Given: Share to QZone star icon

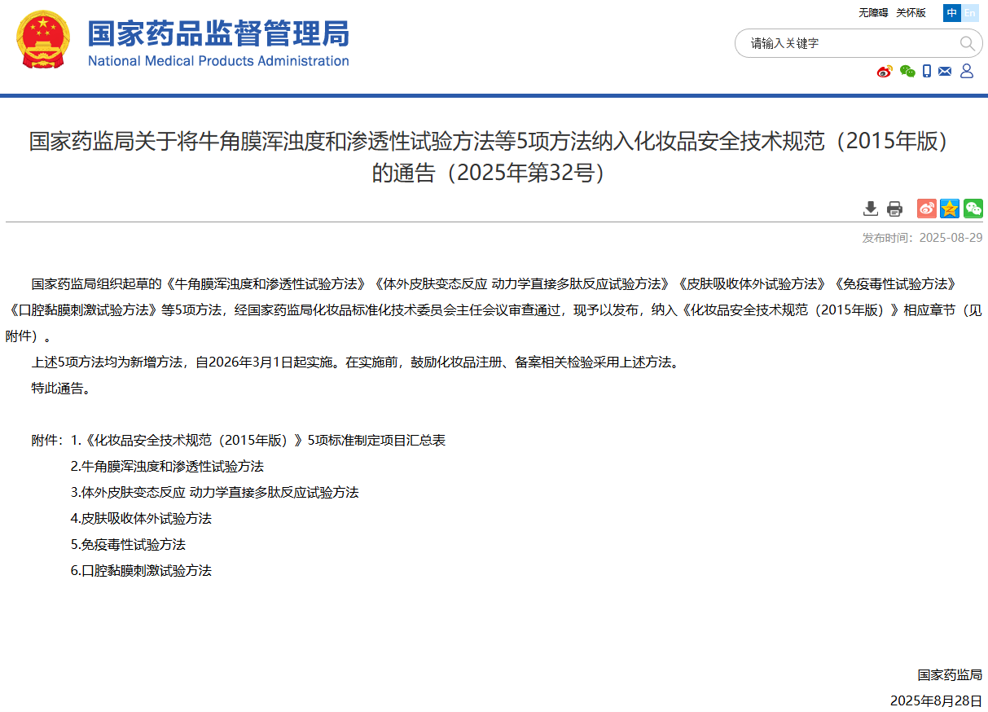Looking at the screenshot, I should click(x=950, y=209).
